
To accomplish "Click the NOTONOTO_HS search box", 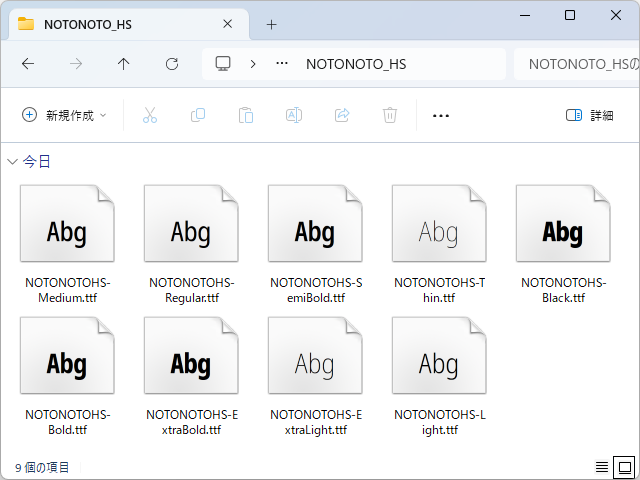I will point(577,64).
